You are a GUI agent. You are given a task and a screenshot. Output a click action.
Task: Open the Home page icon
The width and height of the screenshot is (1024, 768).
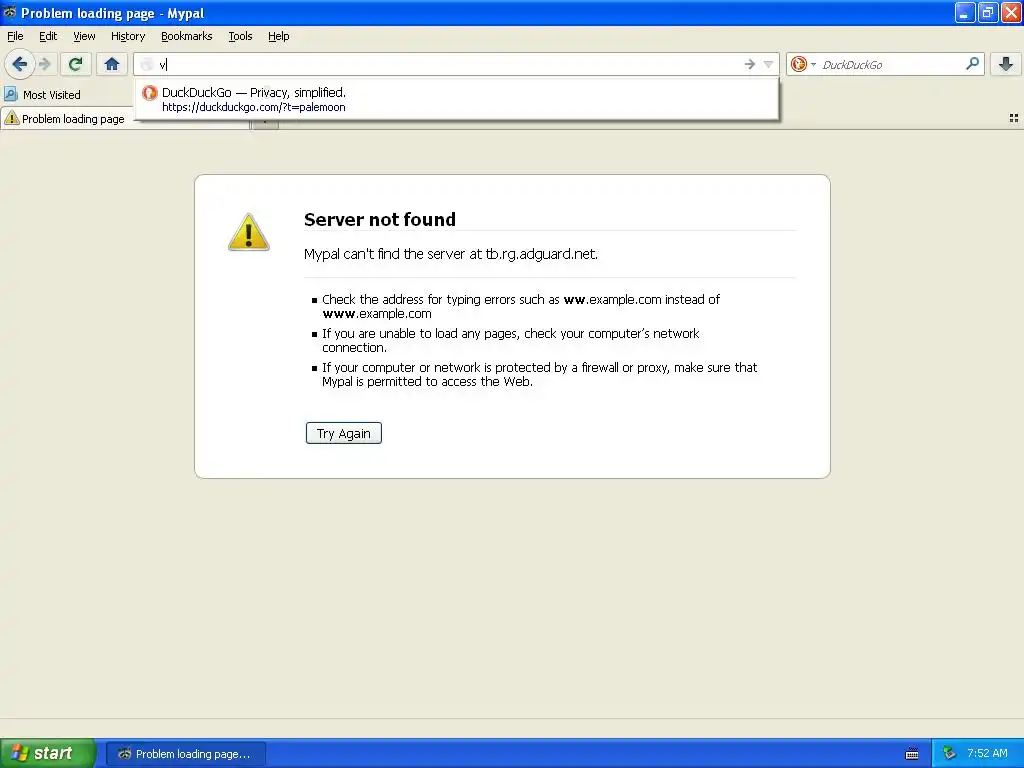(112, 64)
